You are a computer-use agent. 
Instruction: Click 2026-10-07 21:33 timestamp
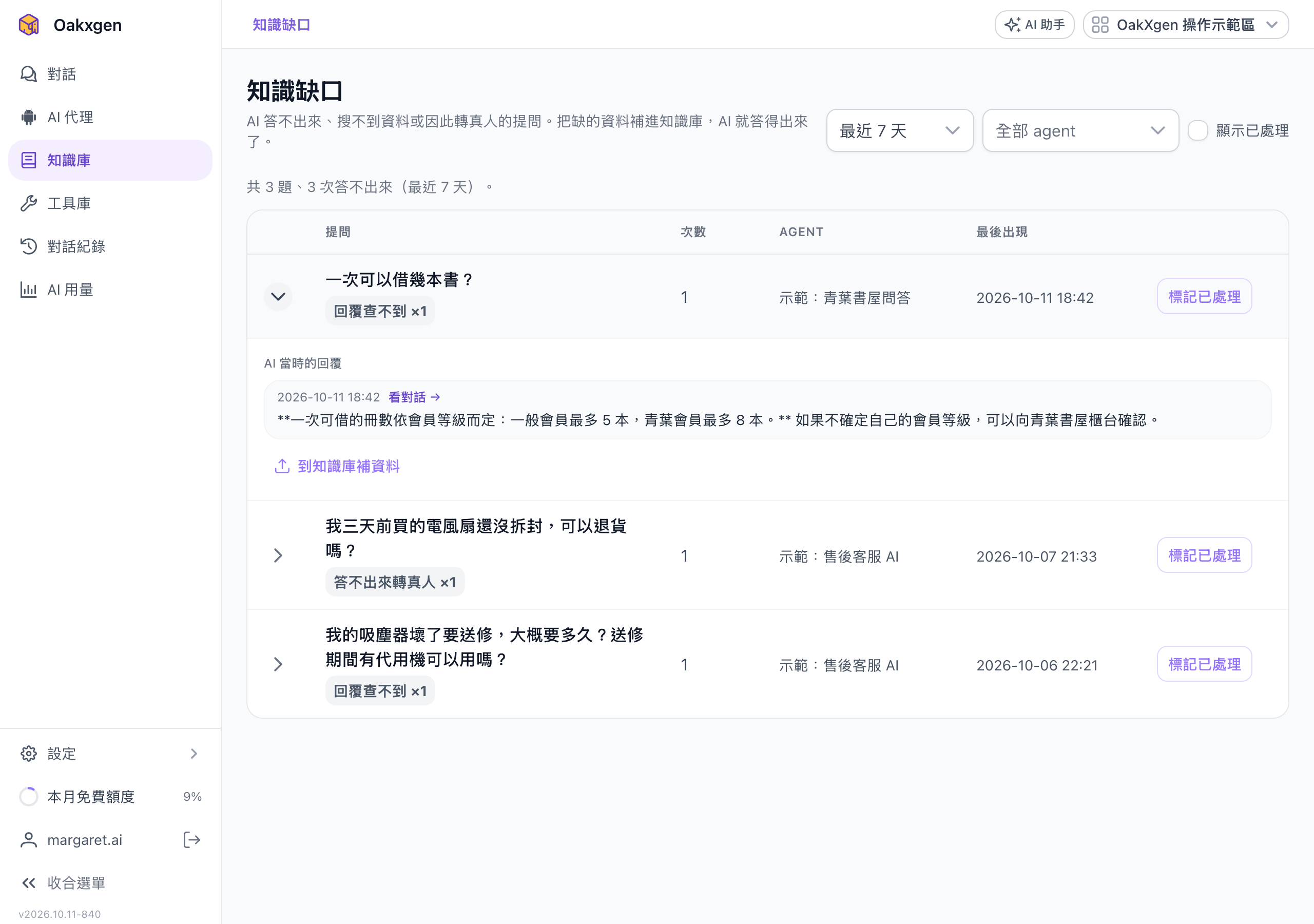coord(1036,556)
